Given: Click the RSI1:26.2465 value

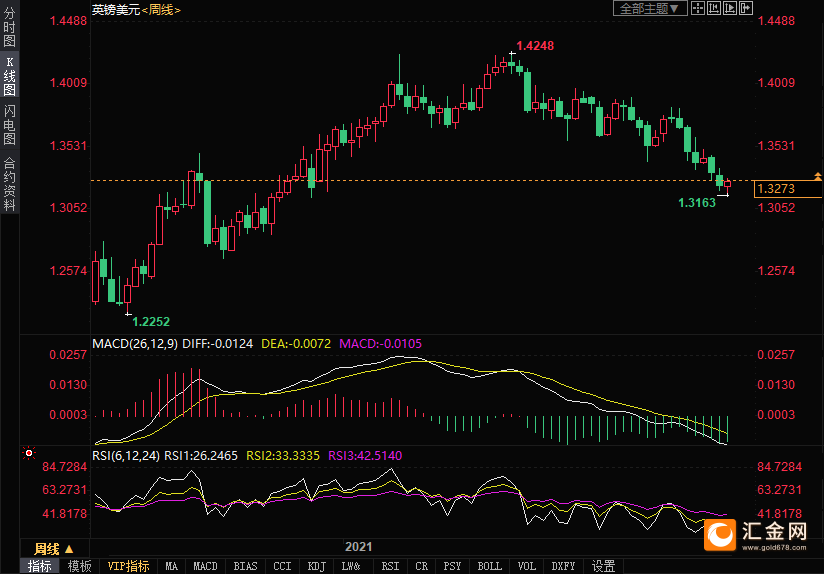Looking at the screenshot, I should [x=201, y=455].
